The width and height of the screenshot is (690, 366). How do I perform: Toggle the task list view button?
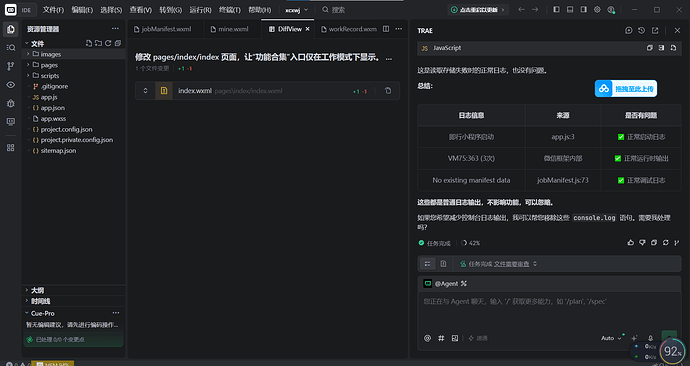pos(427,264)
